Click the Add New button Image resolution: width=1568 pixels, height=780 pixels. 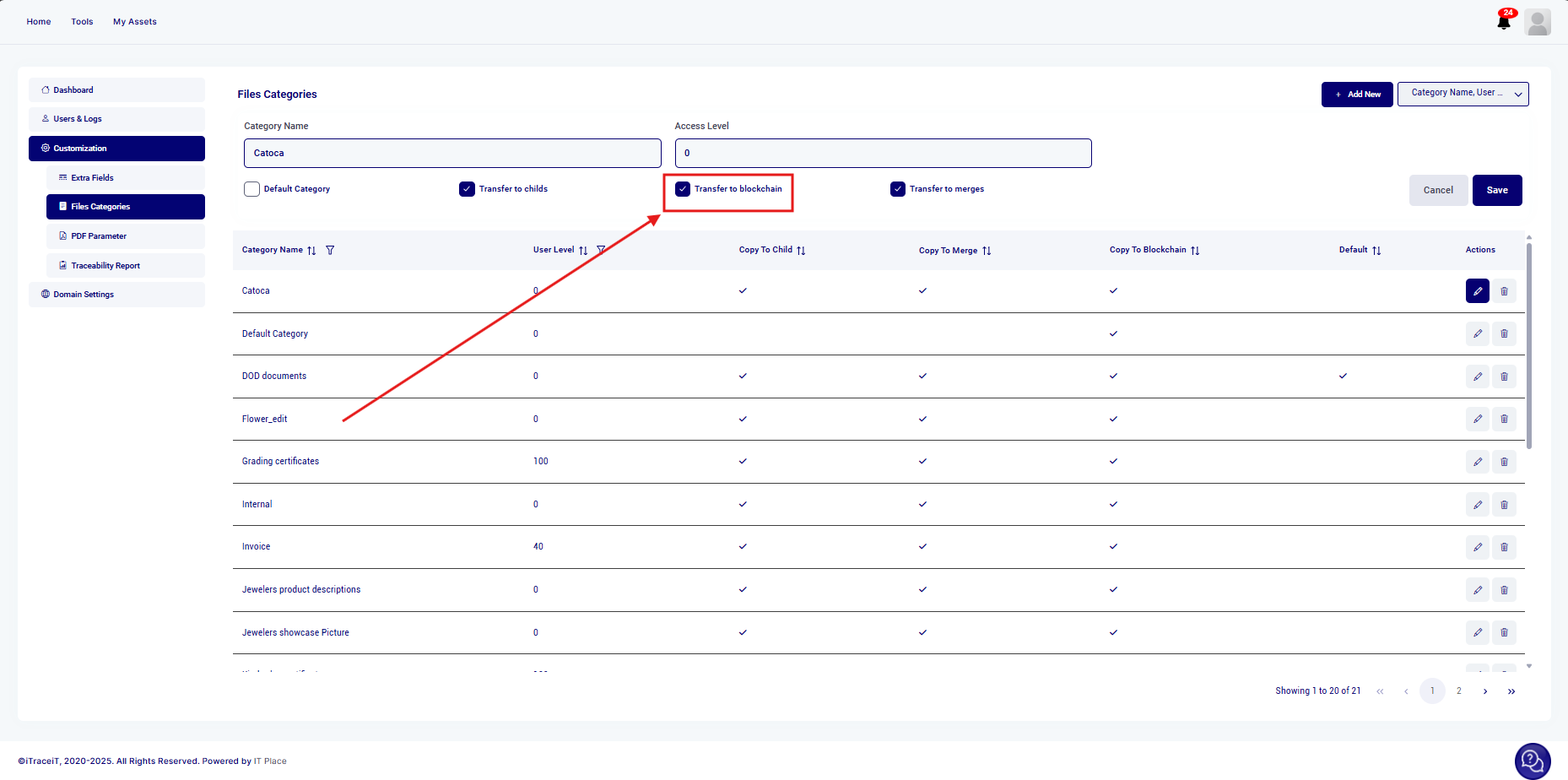pyautogui.click(x=1357, y=95)
